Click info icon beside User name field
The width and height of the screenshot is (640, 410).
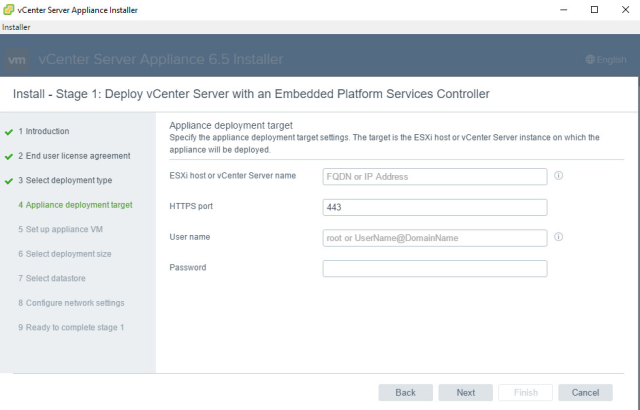(558, 237)
